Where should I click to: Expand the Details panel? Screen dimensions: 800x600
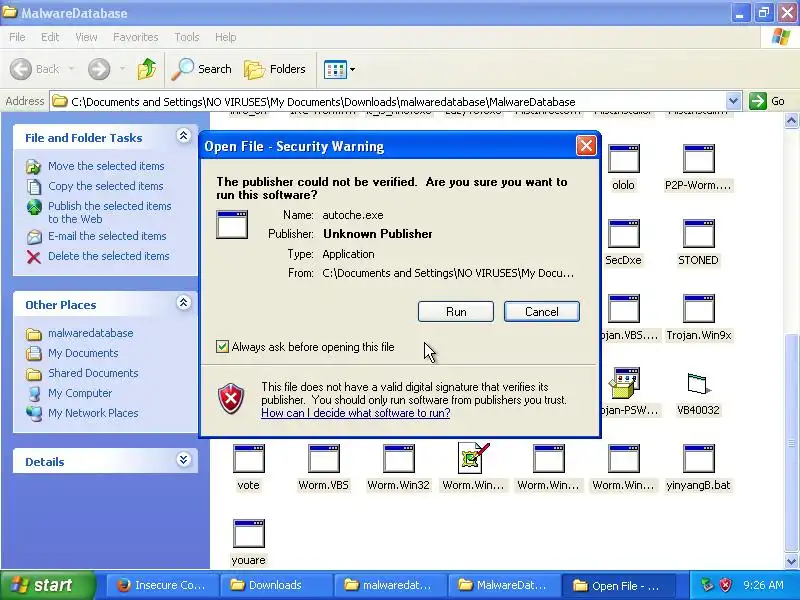pos(183,460)
